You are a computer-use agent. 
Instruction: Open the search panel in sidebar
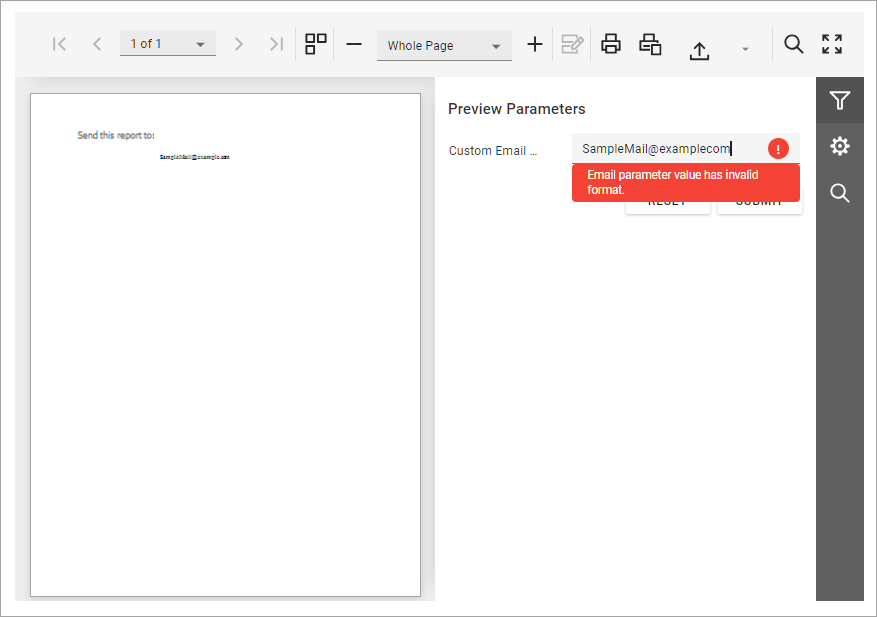[x=840, y=193]
